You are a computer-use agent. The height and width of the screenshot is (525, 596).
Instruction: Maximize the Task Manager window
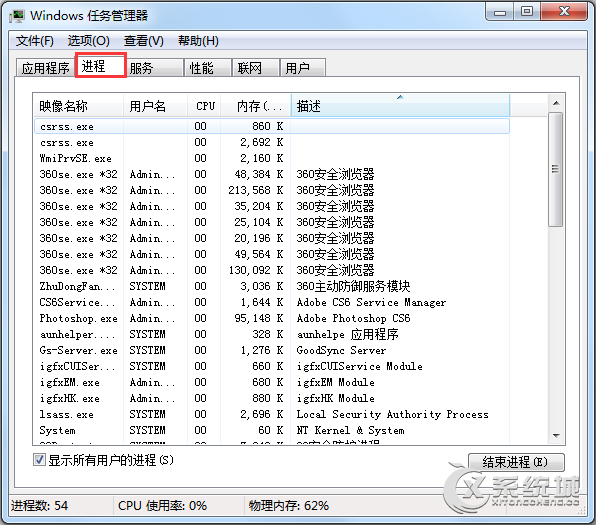coord(527,12)
